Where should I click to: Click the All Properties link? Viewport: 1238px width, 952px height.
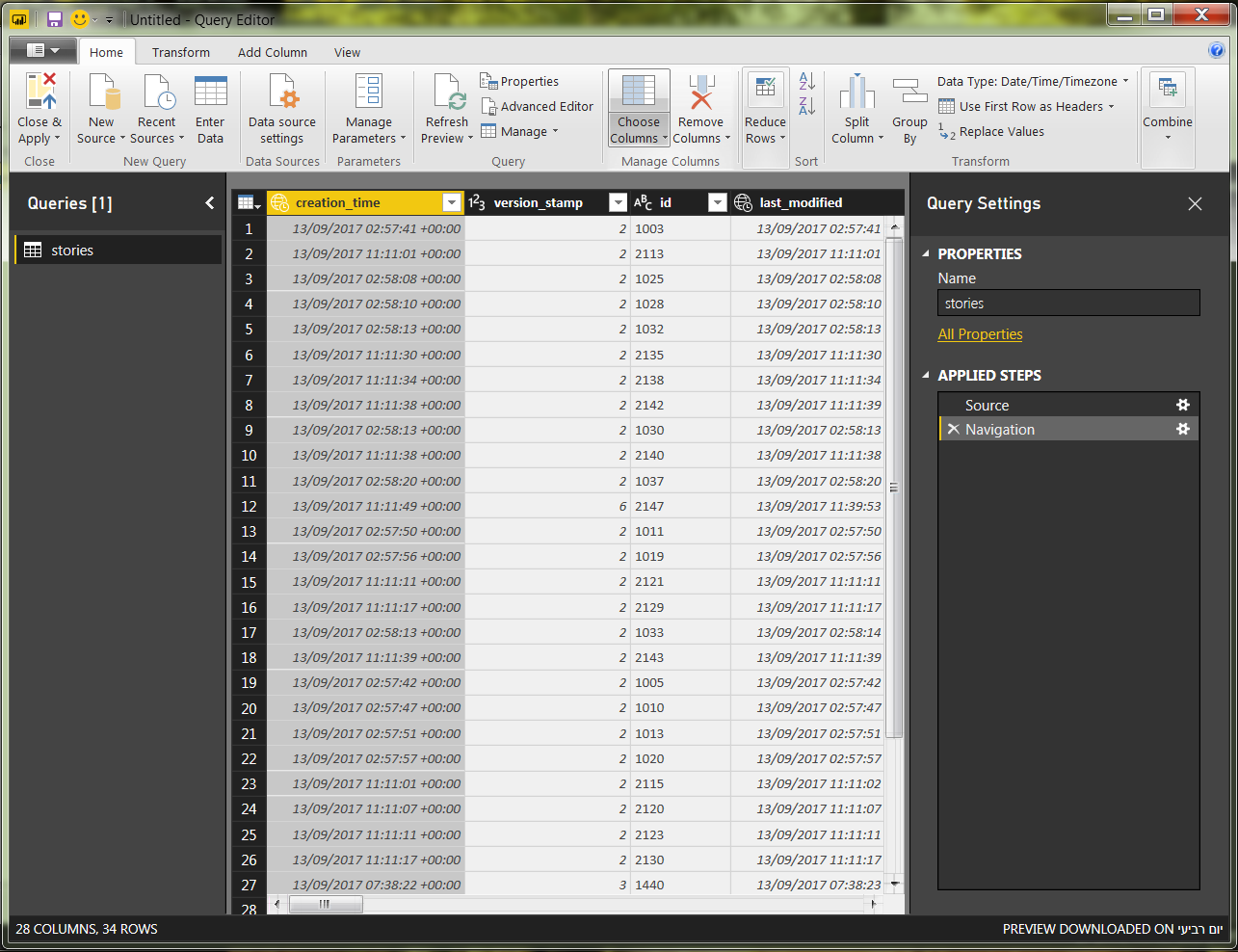coord(980,334)
